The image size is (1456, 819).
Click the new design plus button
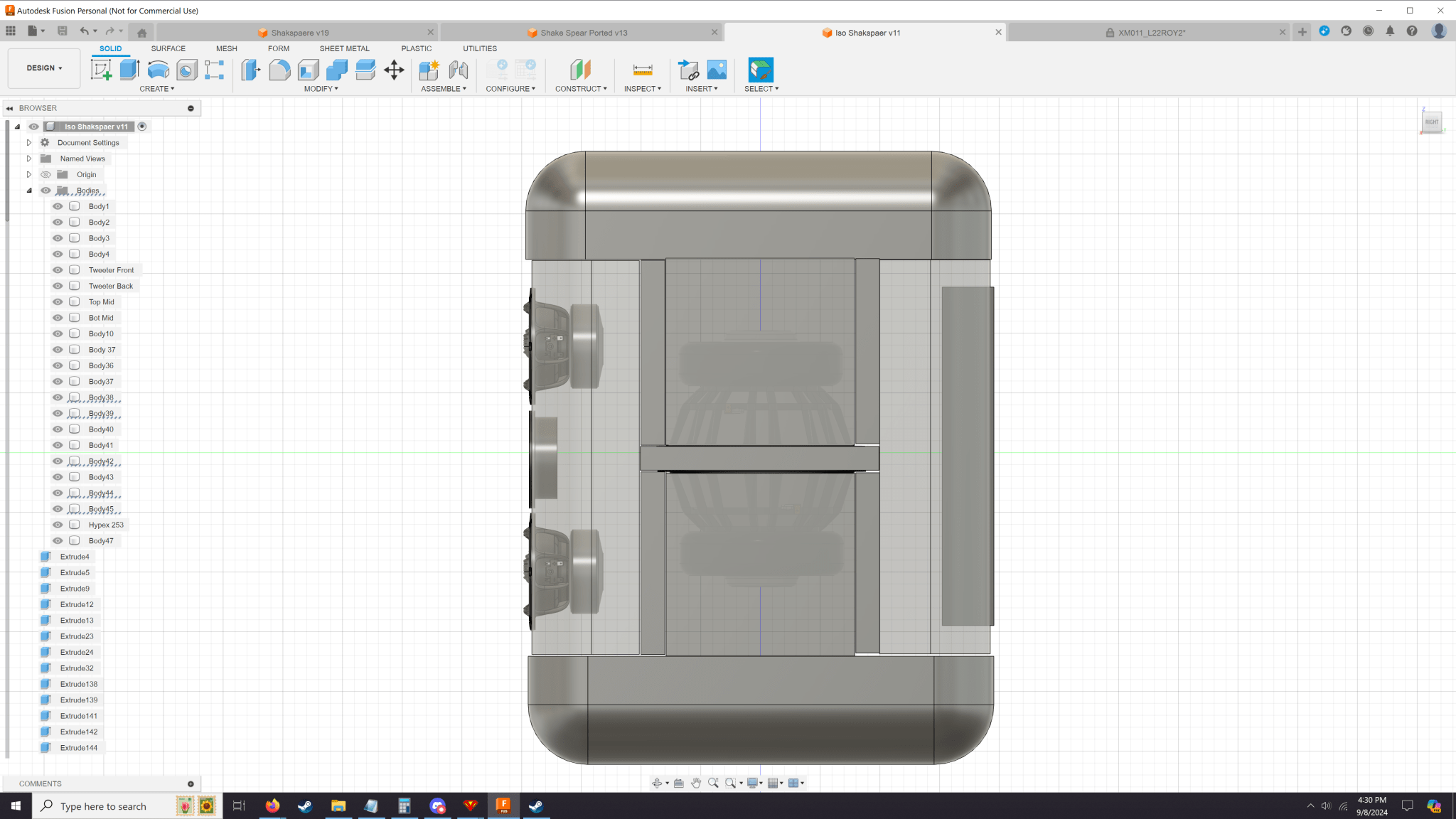point(1302,32)
